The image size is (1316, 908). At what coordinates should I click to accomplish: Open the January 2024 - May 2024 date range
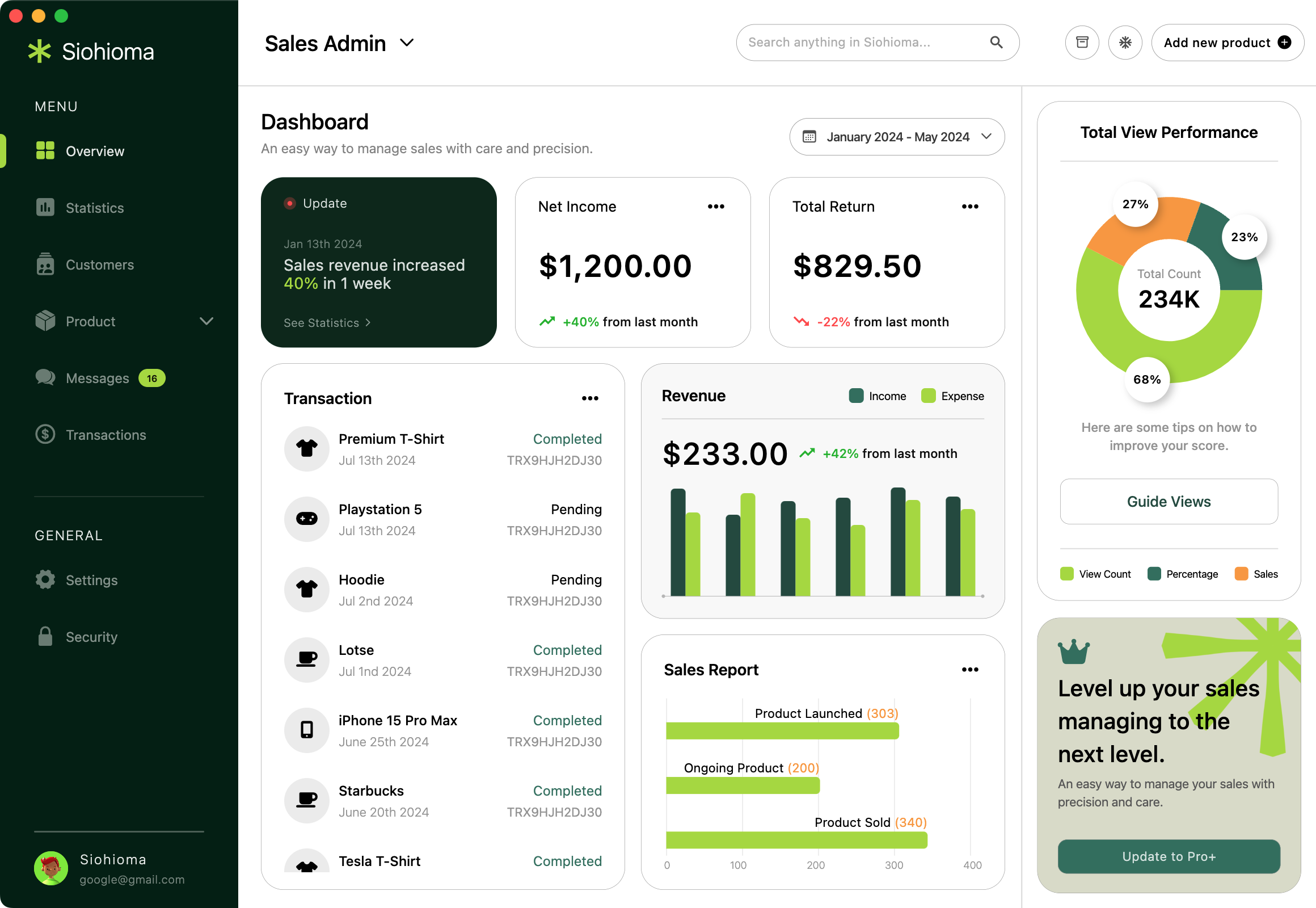coord(896,137)
